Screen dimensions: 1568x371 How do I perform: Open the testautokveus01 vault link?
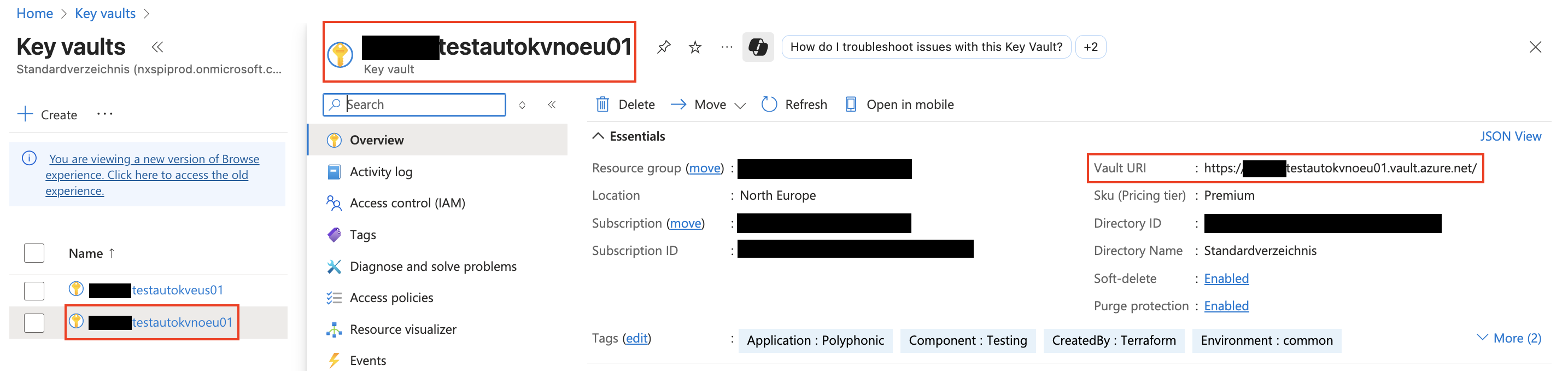pyautogui.click(x=178, y=290)
